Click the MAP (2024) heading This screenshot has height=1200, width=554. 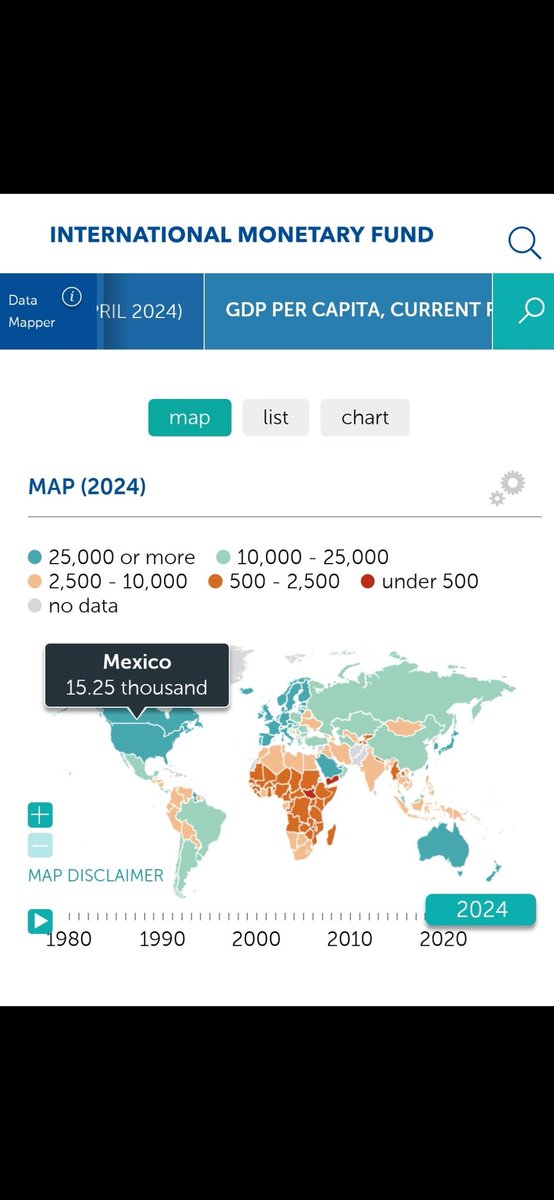87,487
